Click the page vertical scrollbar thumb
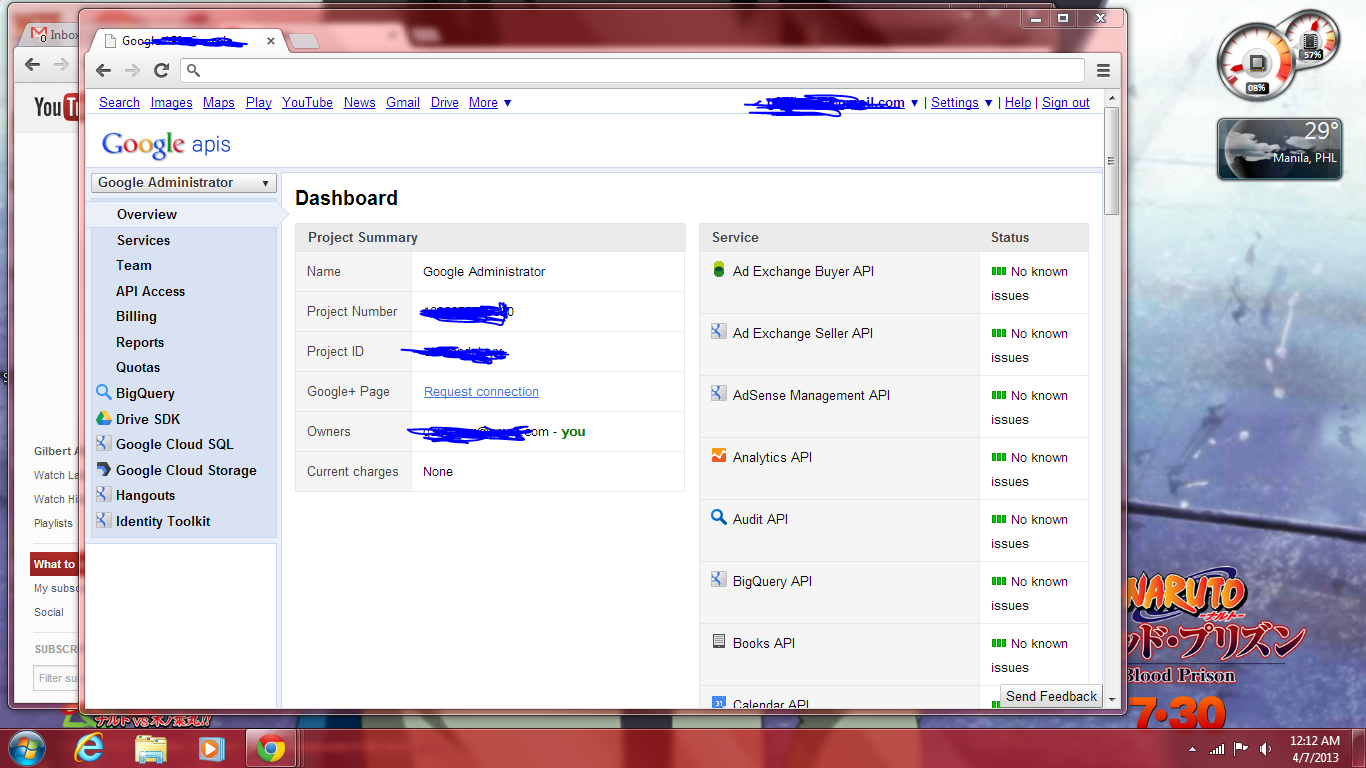The image size is (1366, 768). [1111, 160]
